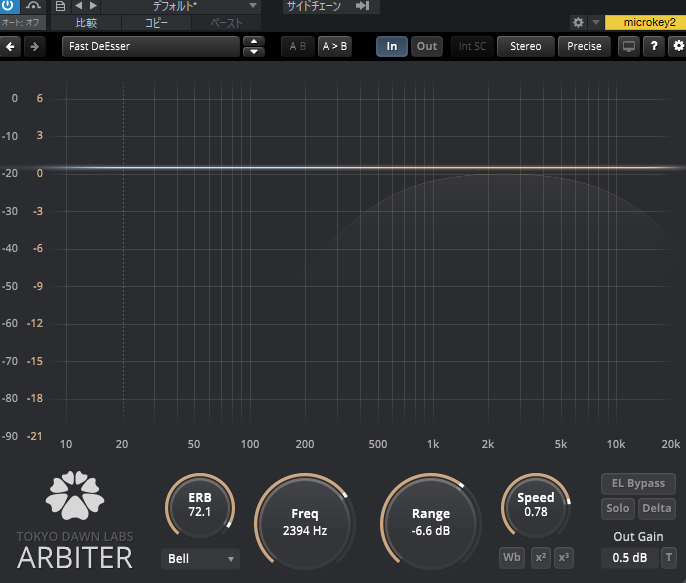Click the redo arrow icon
The width and height of the screenshot is (686, 583).
click(x=34, y=46)
